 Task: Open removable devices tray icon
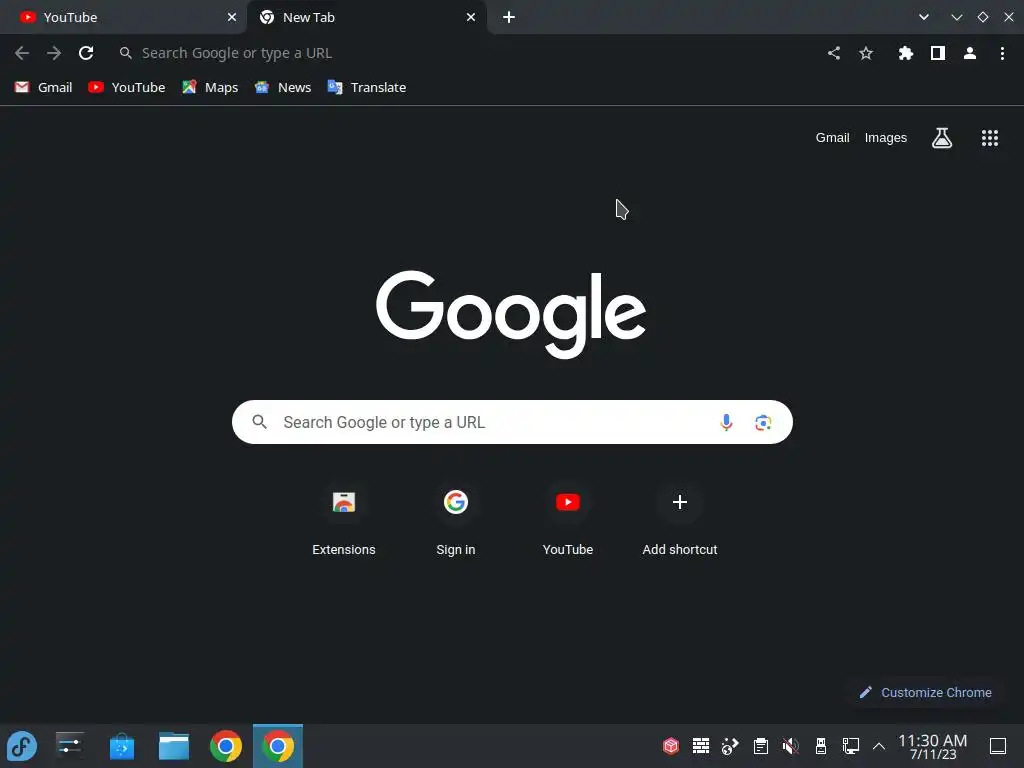coord(821,746)
